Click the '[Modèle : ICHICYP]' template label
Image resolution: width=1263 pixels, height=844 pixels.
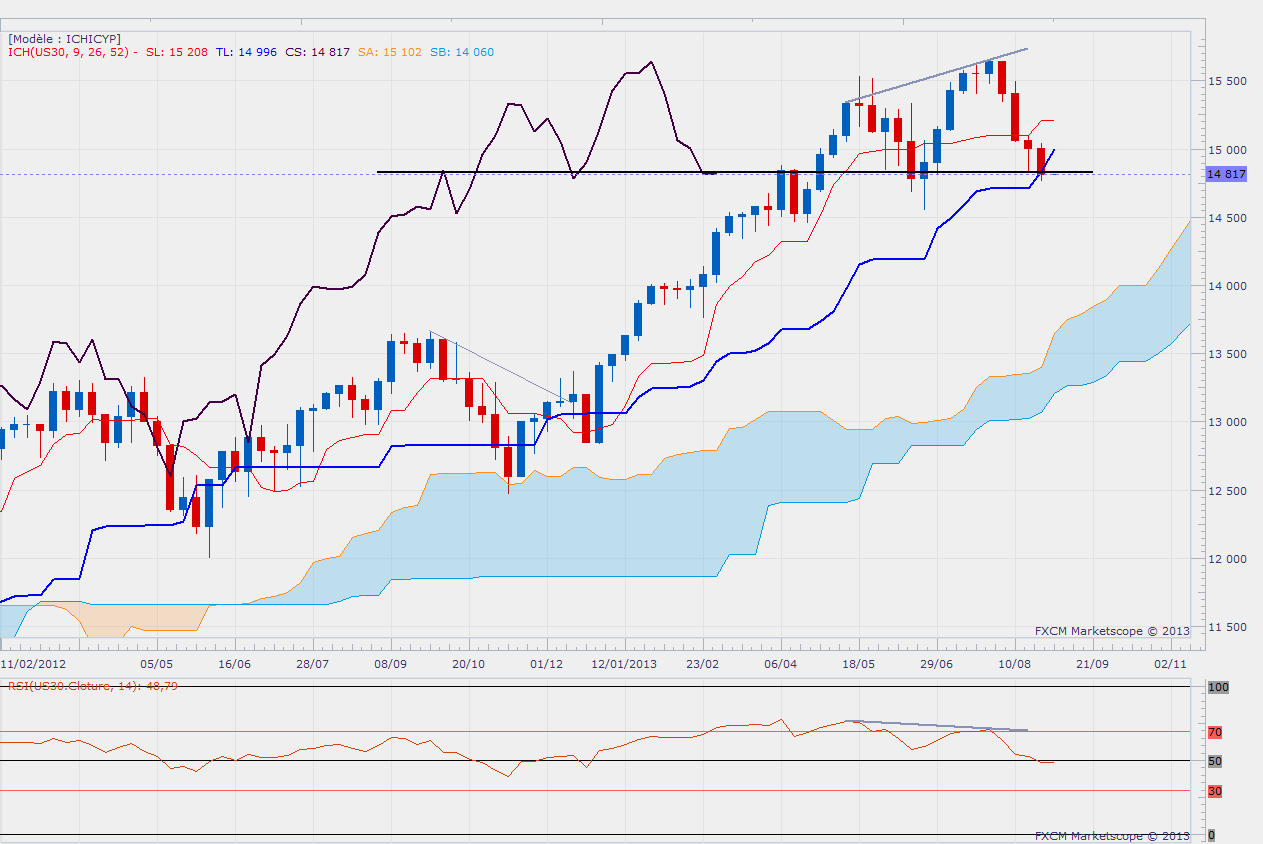pyautogui.click(x=64, y=38)
